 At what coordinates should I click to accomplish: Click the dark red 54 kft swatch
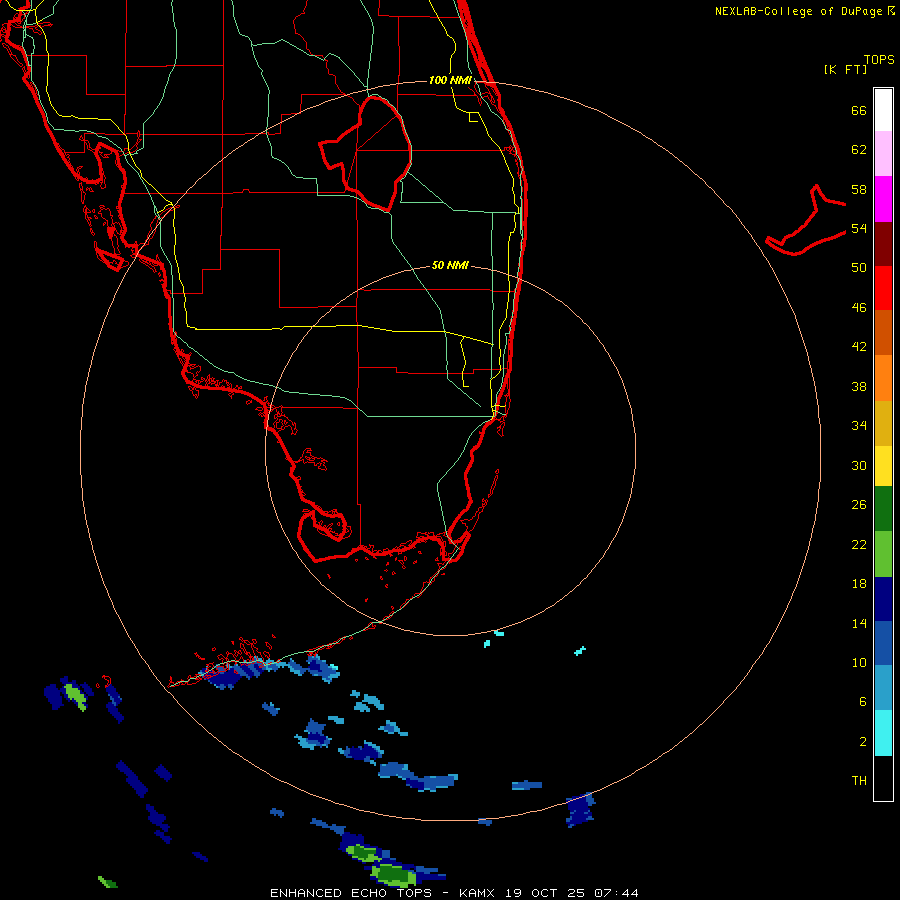pos(883,243)
